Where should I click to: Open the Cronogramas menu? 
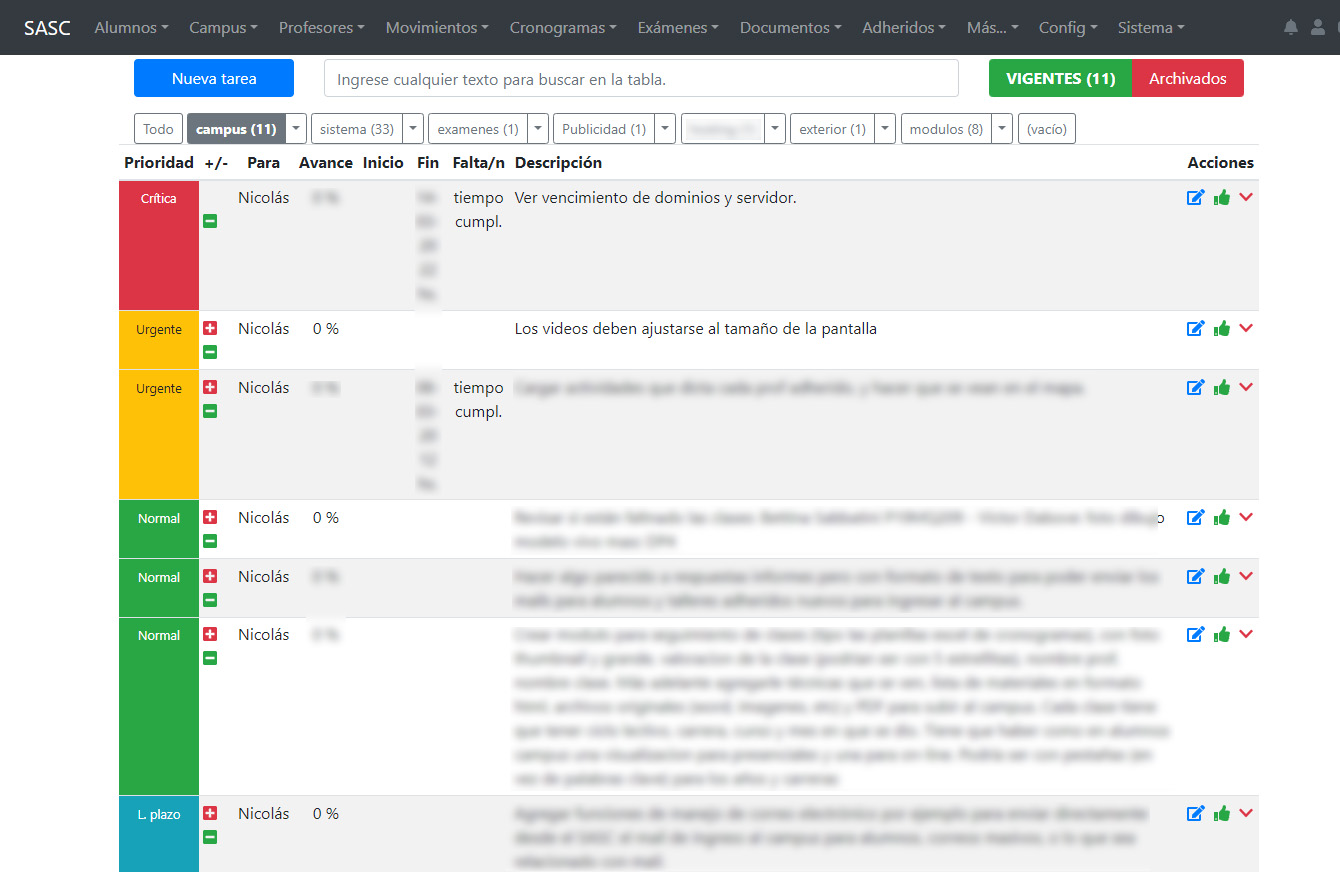pos(563,28)
